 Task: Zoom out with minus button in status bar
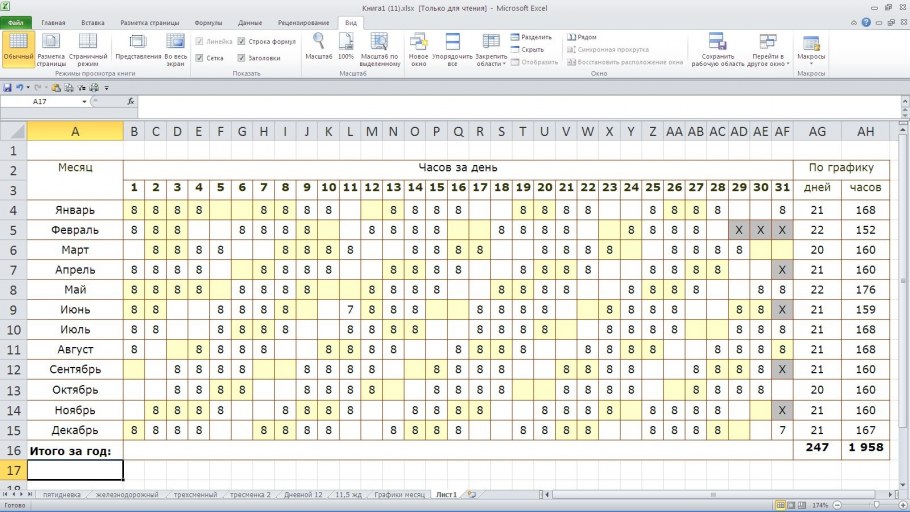(x=837, y=506)
